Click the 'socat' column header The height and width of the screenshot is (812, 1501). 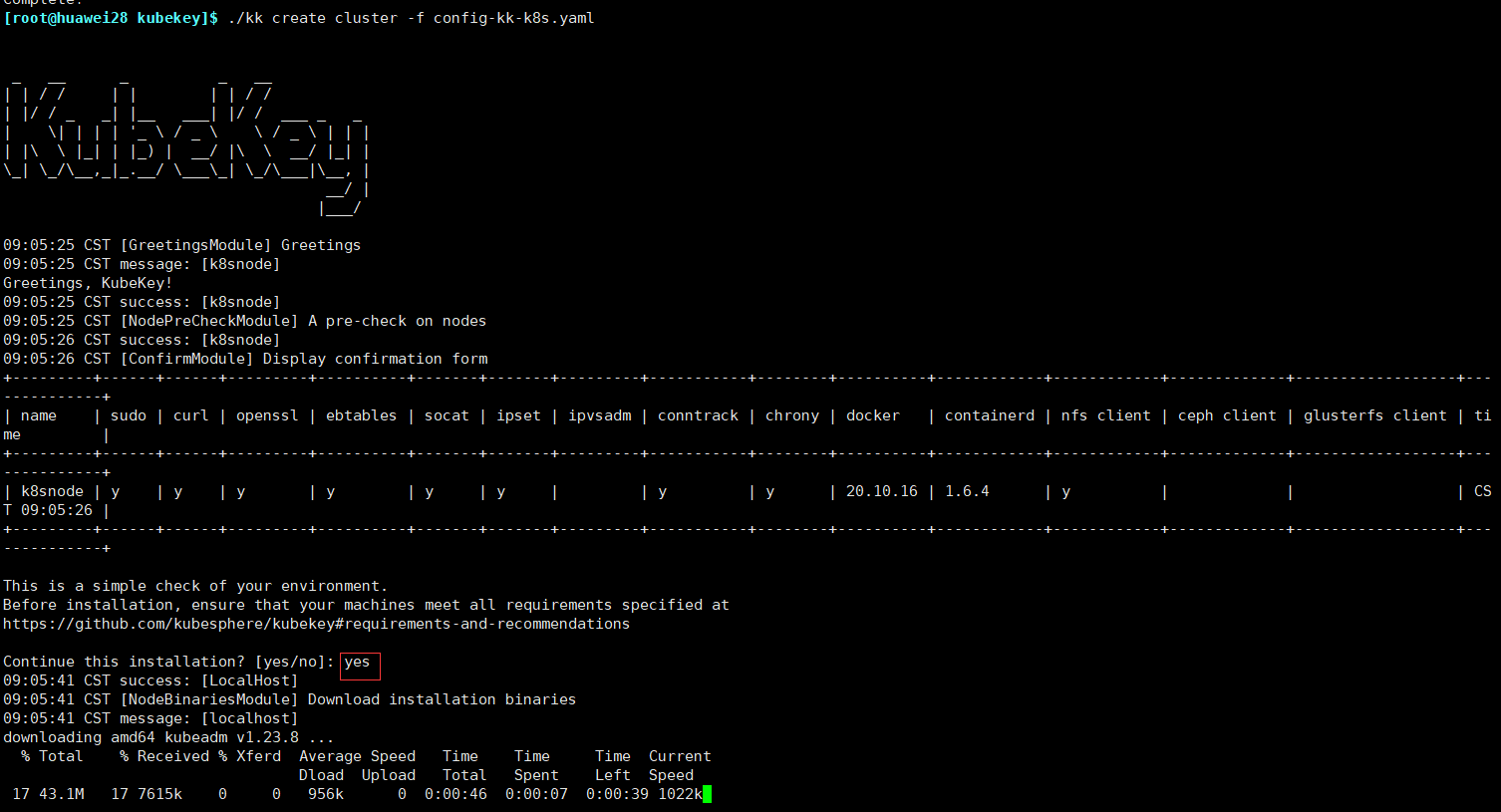click(x=447, y=415)
